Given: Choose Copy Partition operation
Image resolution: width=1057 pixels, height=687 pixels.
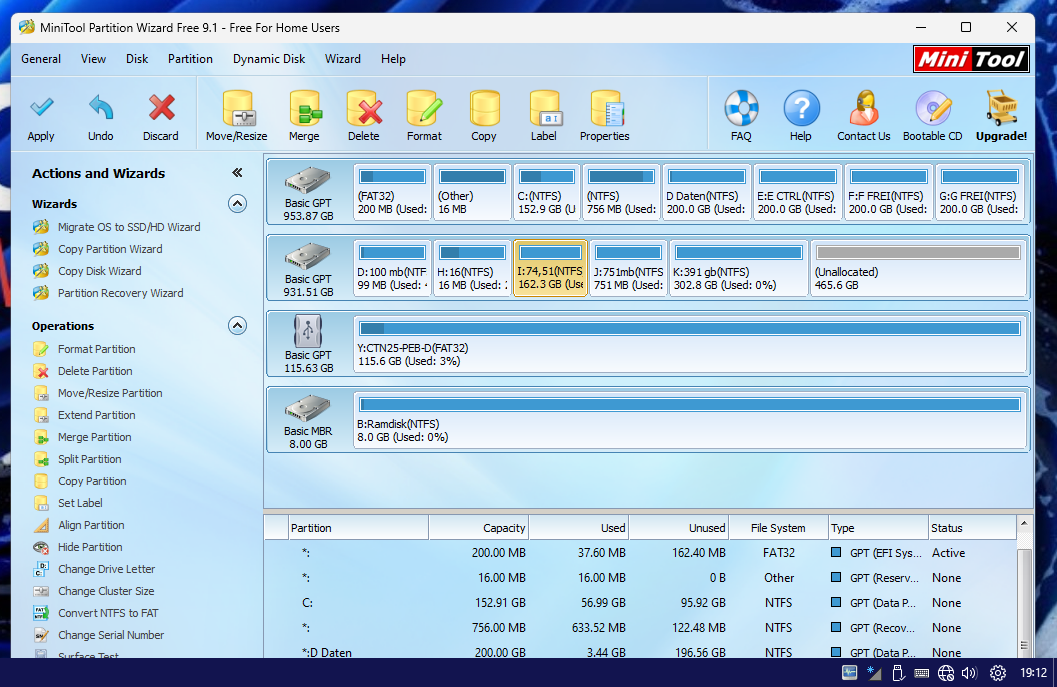Looking at the screenshot, I should tap(92, 481).
